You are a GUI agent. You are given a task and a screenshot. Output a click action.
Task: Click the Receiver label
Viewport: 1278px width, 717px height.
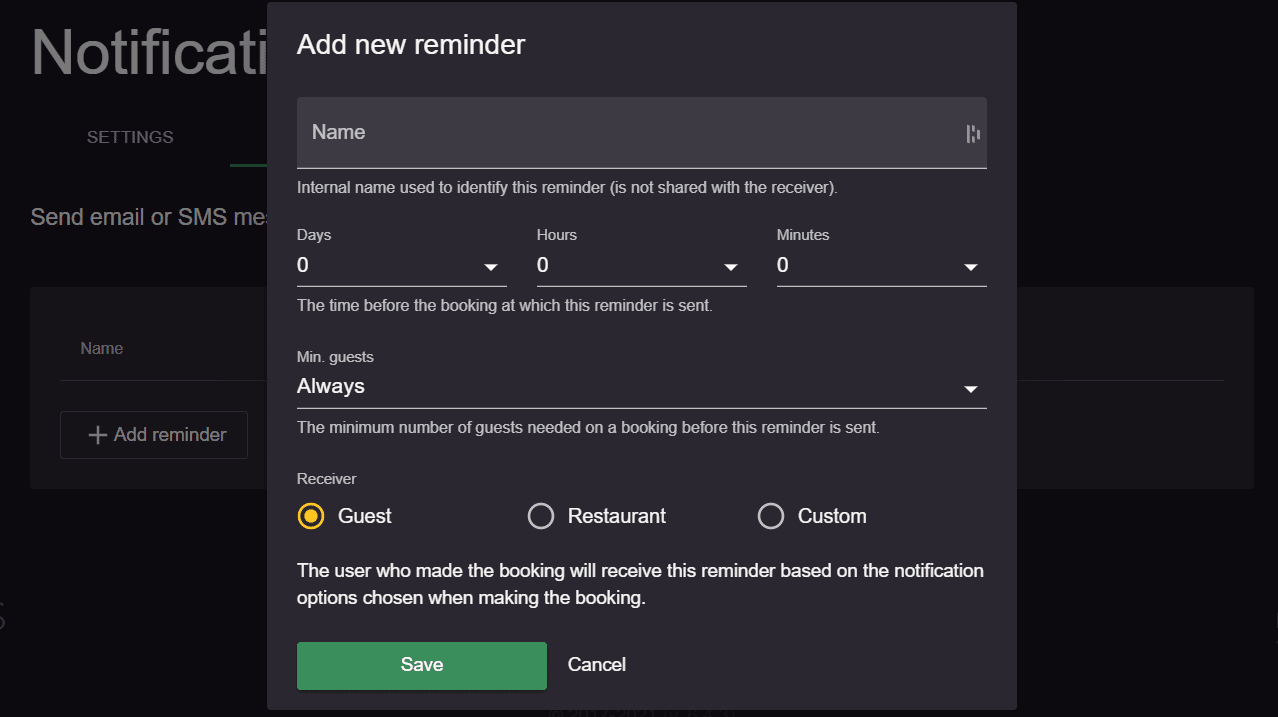point(327,479)
